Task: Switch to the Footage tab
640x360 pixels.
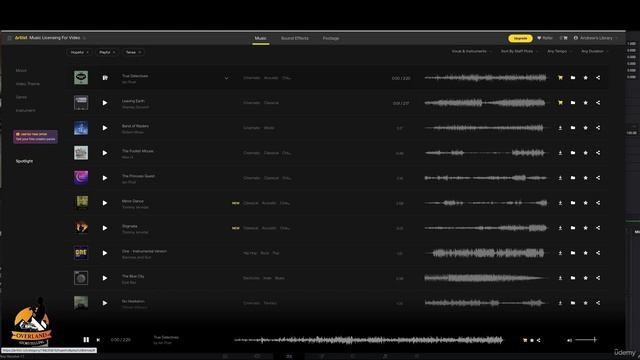Action: (x=331, y=38)
